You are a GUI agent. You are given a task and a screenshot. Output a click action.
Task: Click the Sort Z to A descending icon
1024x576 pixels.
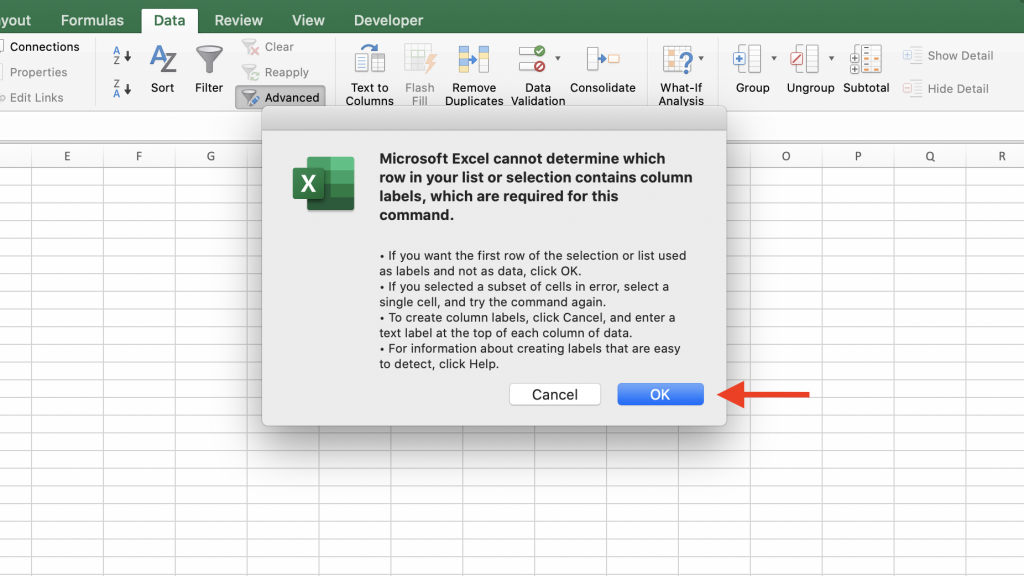coord(121,88)
